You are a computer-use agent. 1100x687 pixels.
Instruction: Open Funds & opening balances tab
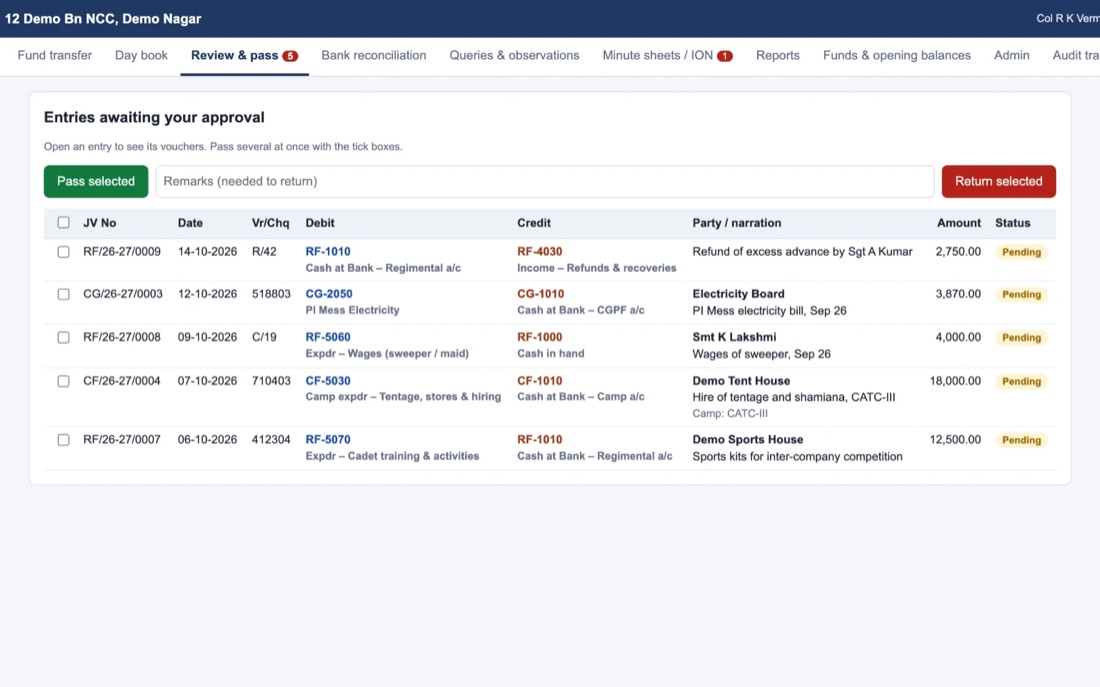pos(897,55)
